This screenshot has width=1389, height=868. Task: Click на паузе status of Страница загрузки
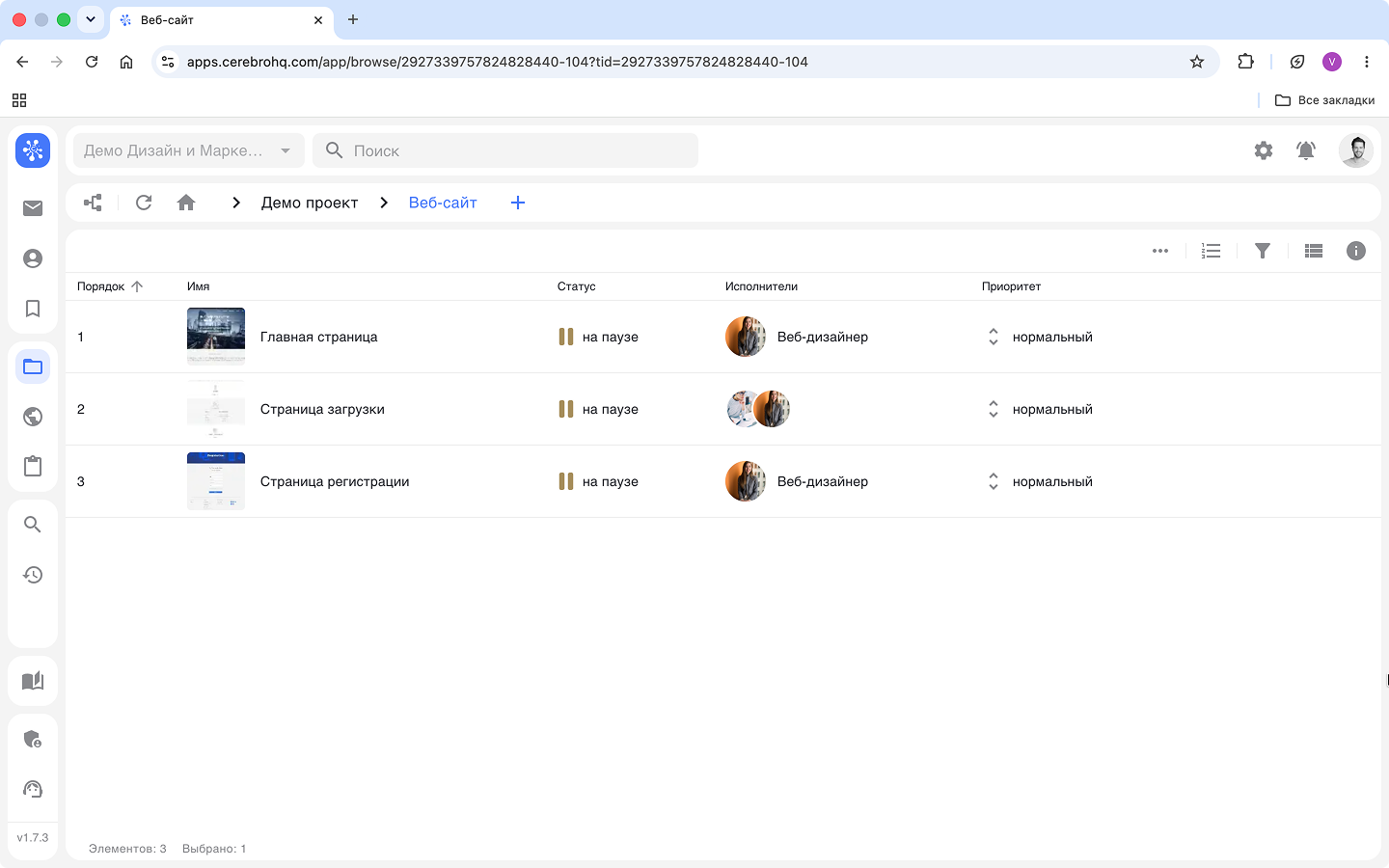[598, 409]
